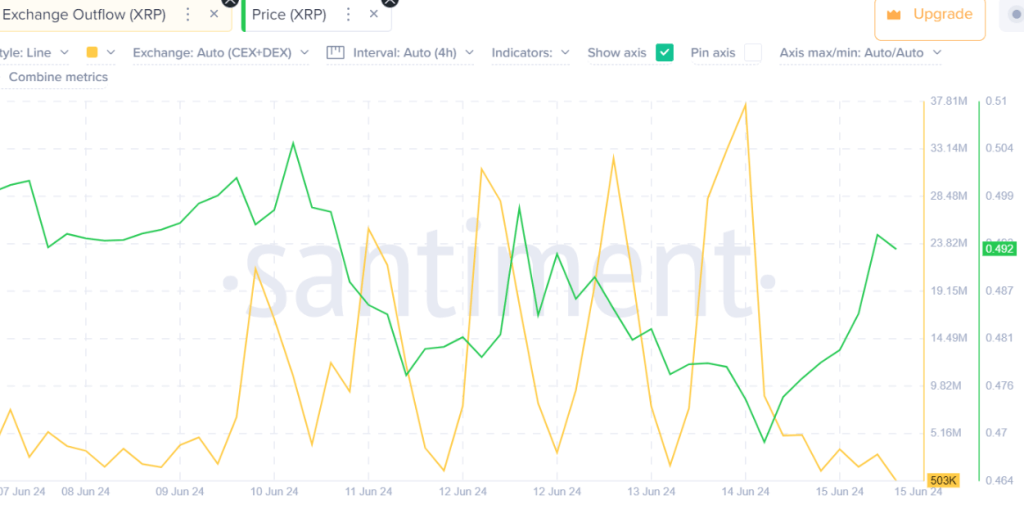
Task: Click the crown icon in Upgrade button
Action: (x=893, y=14)
